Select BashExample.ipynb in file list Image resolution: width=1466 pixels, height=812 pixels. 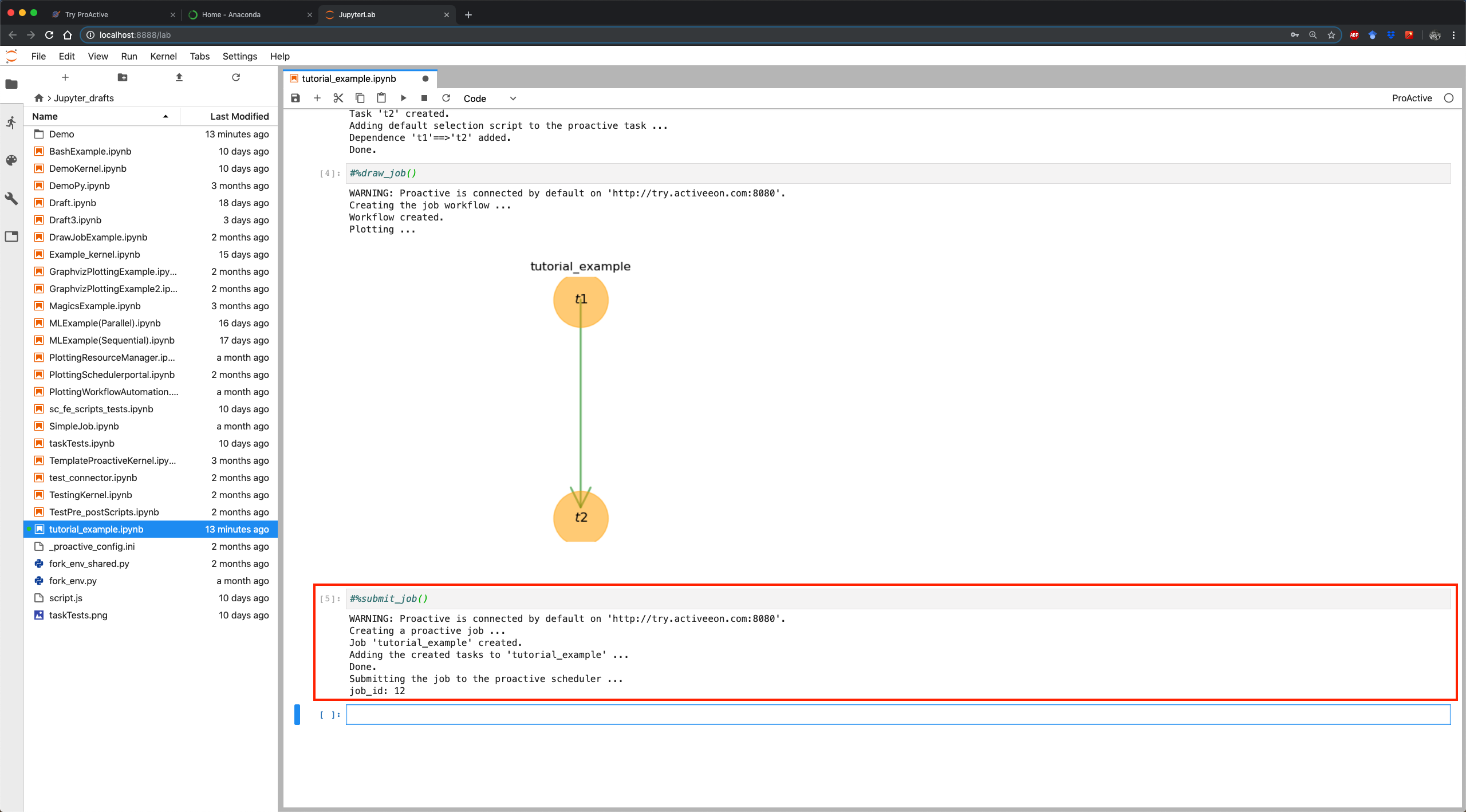pos(151,151)
